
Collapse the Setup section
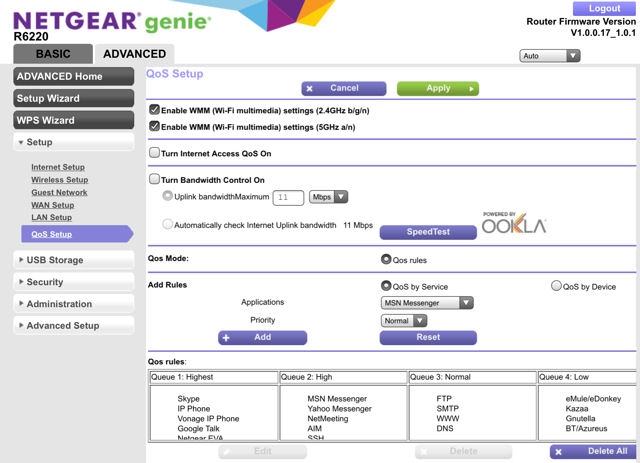(73, 142)
